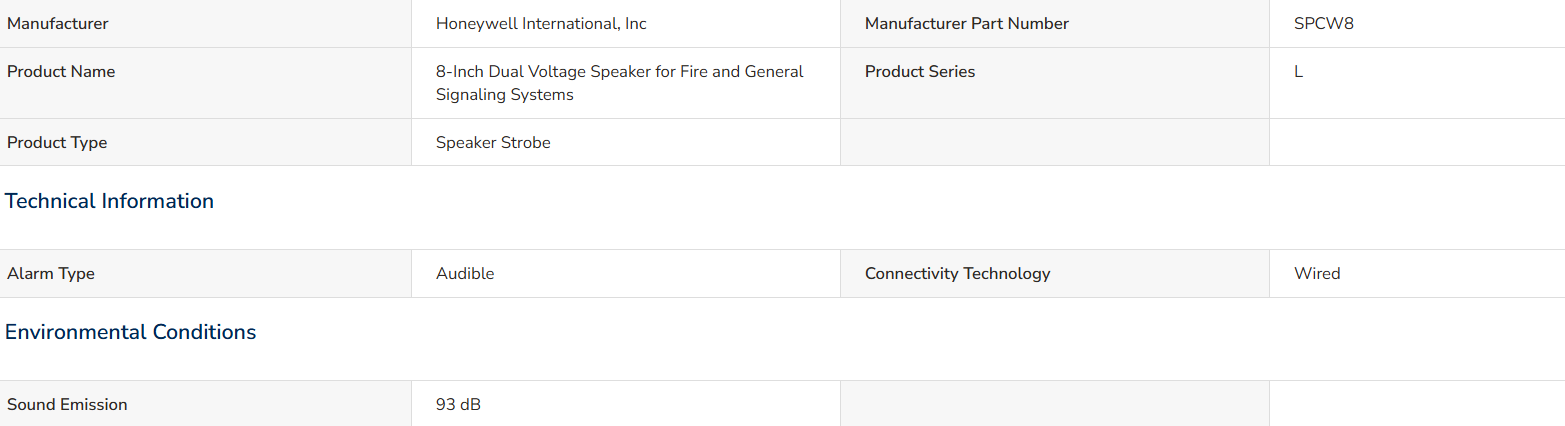
Task: Click the Sound Emission label
Action: (x=67, y=405)
